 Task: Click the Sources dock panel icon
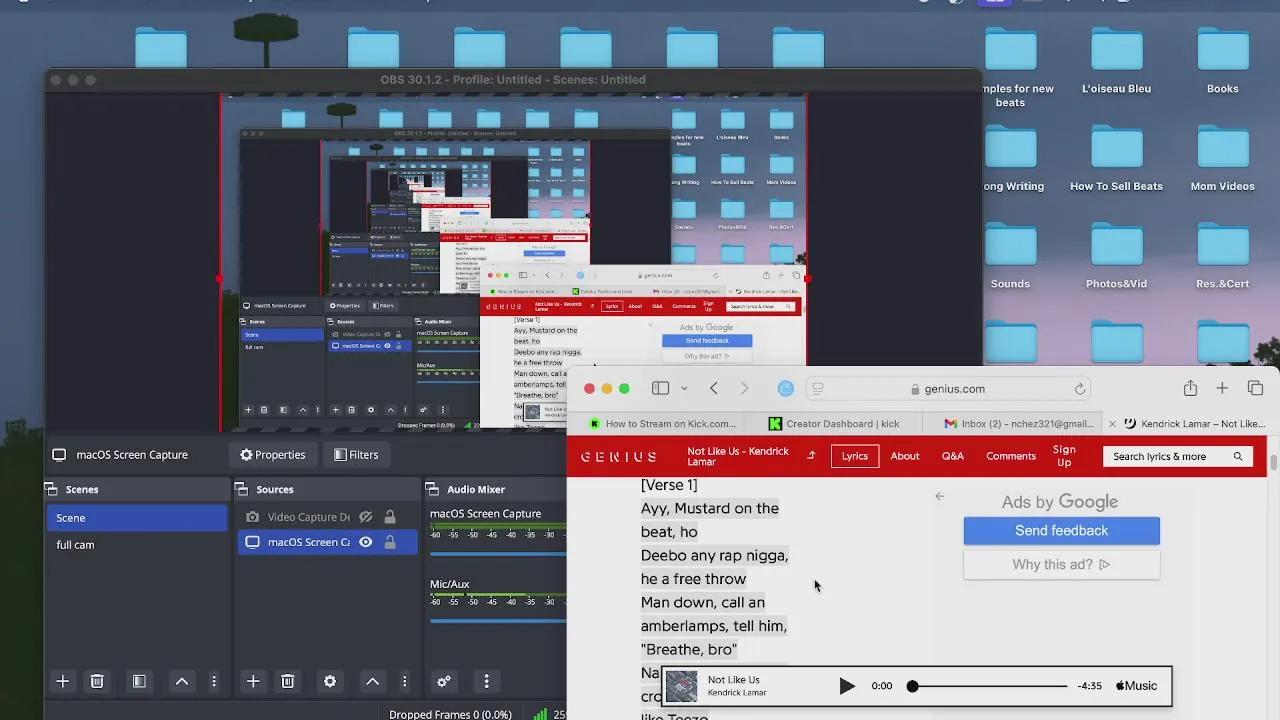click(x=242, y=489)
